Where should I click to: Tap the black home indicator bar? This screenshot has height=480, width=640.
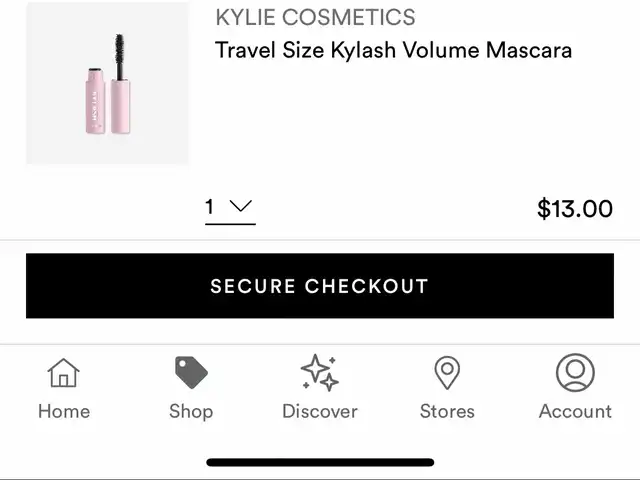point(320,462)
